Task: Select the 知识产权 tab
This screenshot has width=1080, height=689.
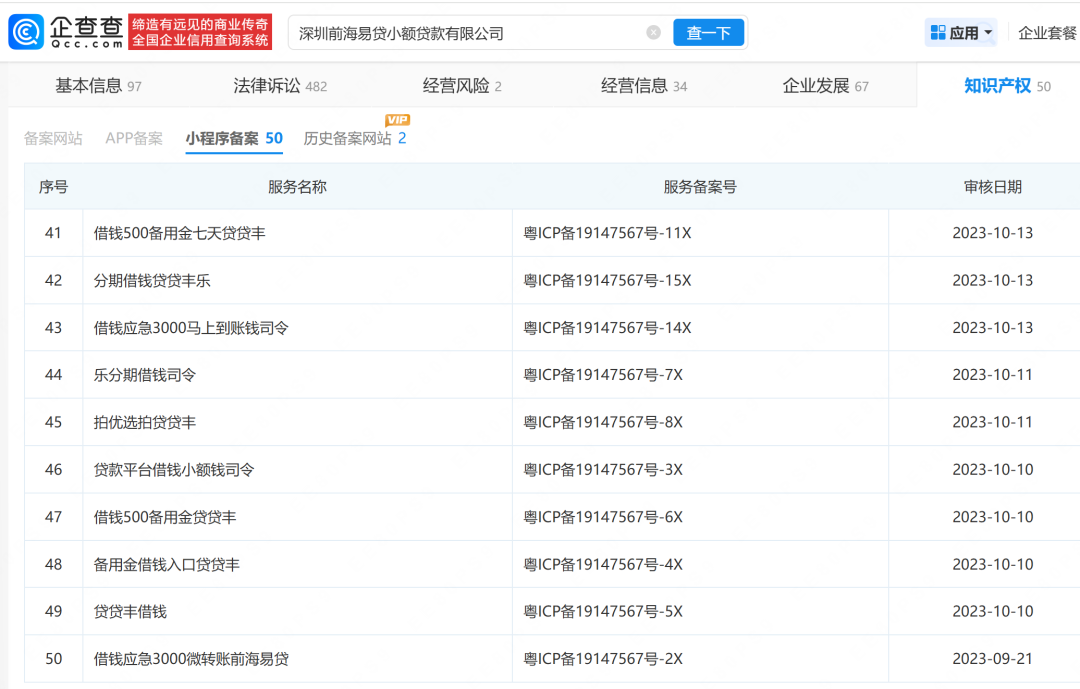Action: (x=1007, y=86)
